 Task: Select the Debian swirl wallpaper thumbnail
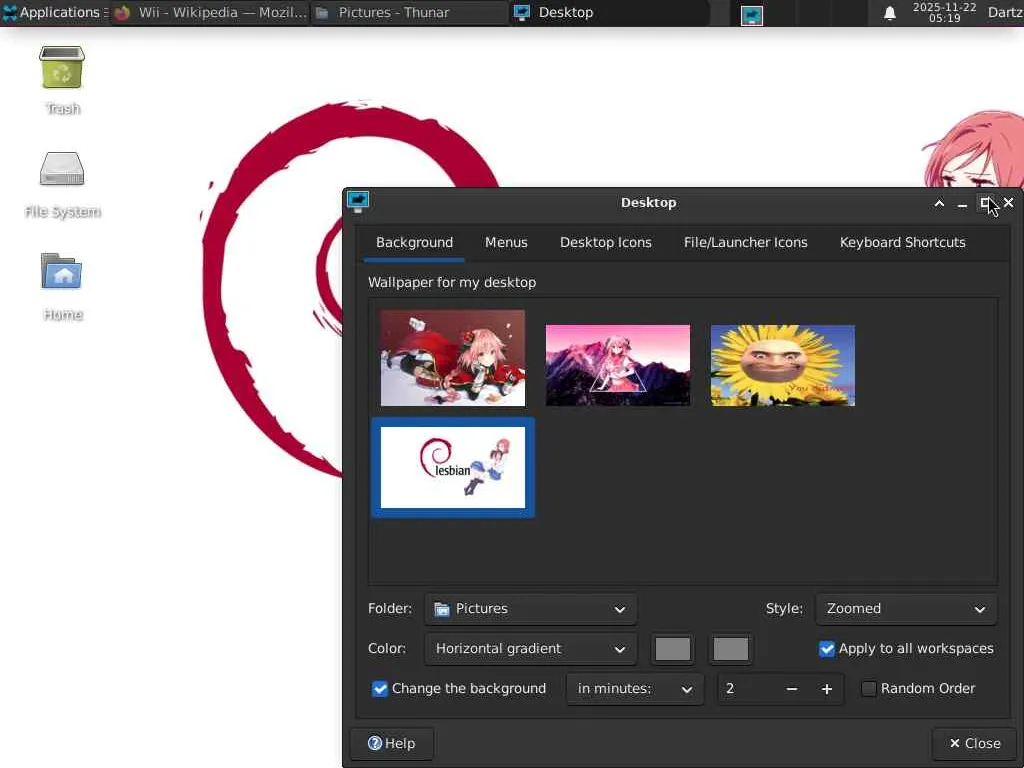(453, 468)
